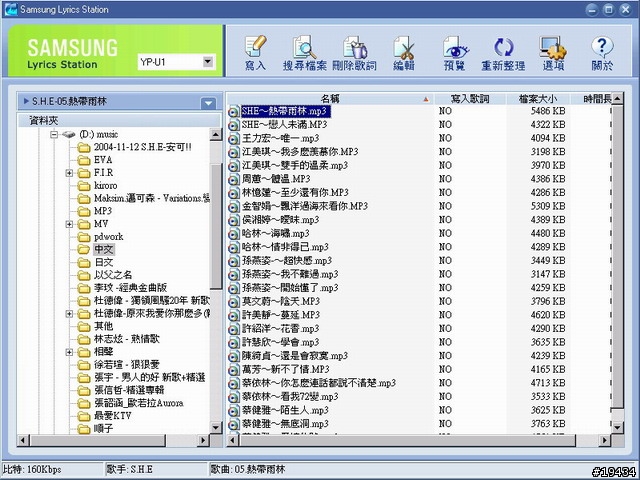Click the music icon beside 王力宏~唯一.mp3
The image size is (640, 480).
point(233,139)
